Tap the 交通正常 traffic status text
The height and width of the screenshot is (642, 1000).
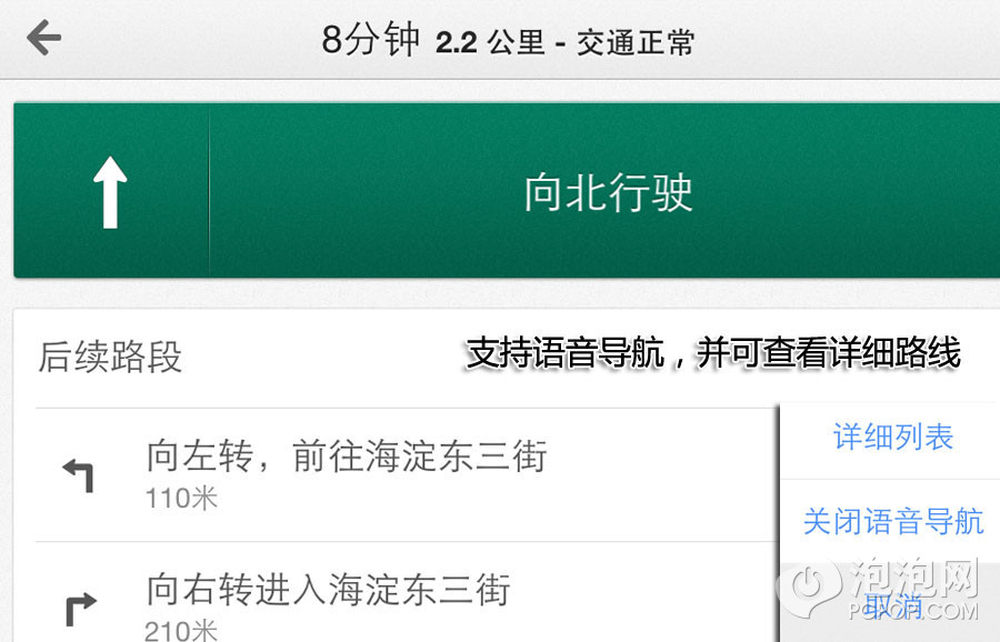(x=635, y=43)
